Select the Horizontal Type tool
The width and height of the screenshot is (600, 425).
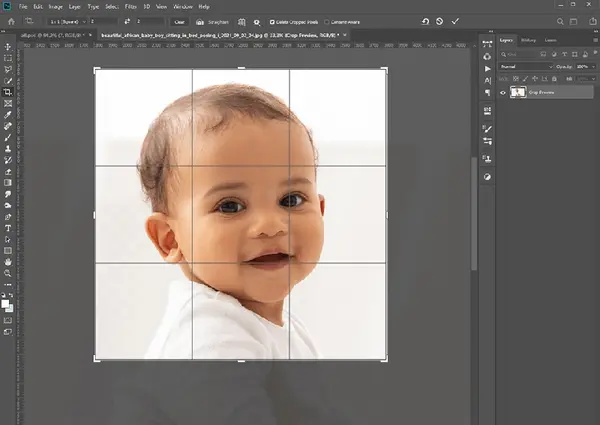8,228
